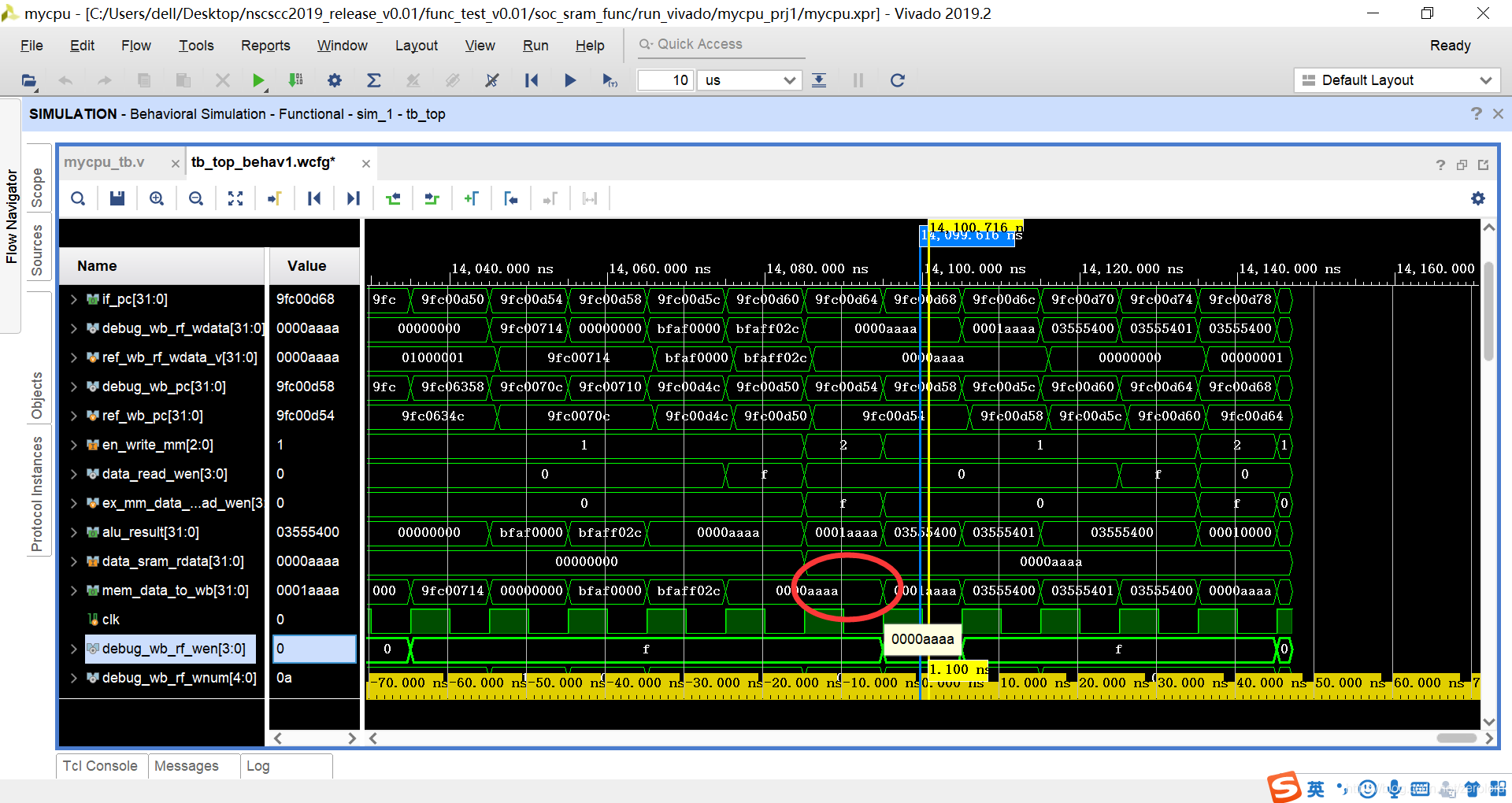Expand debug_wb_rf_wdata[31:0] signal bus
This screenshot has height=803, width=1512.
[x=73, y=328]
